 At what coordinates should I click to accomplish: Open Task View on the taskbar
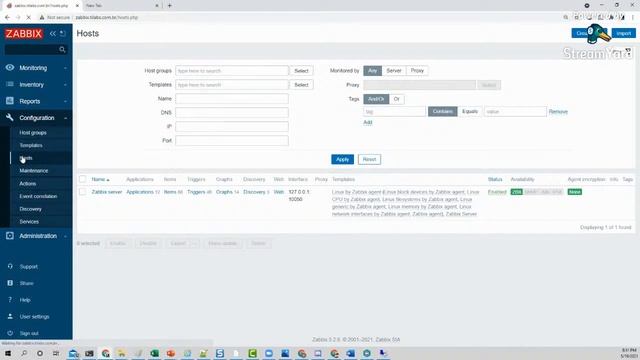pos(56,353)
